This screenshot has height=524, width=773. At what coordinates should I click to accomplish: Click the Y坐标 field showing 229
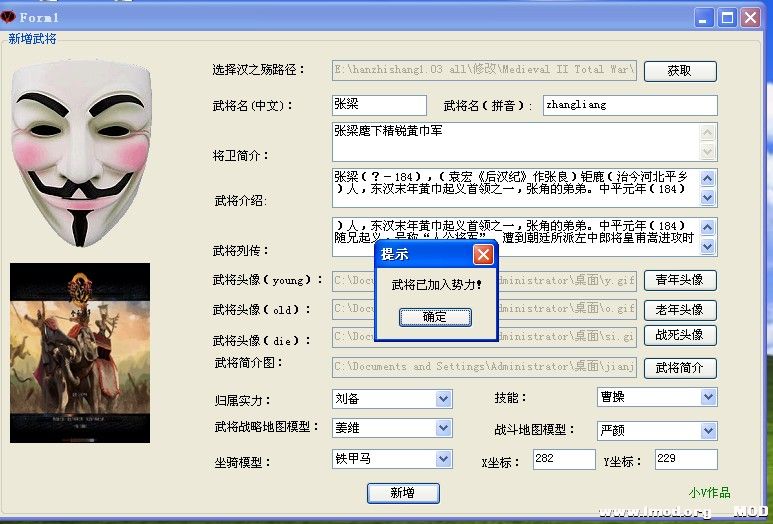[686, 459]
